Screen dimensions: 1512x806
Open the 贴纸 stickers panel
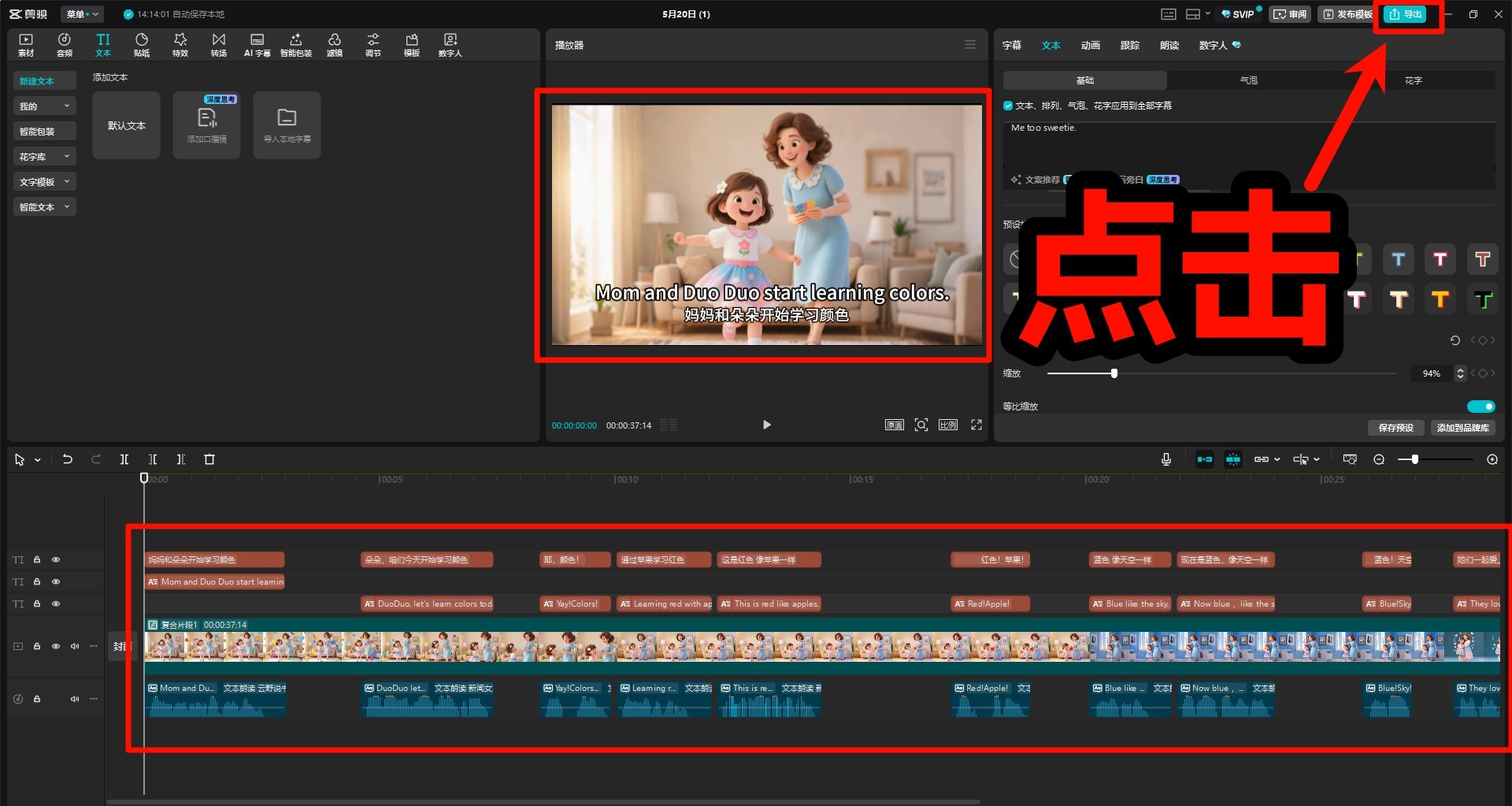pyautogui.click(x=142, y=44)
